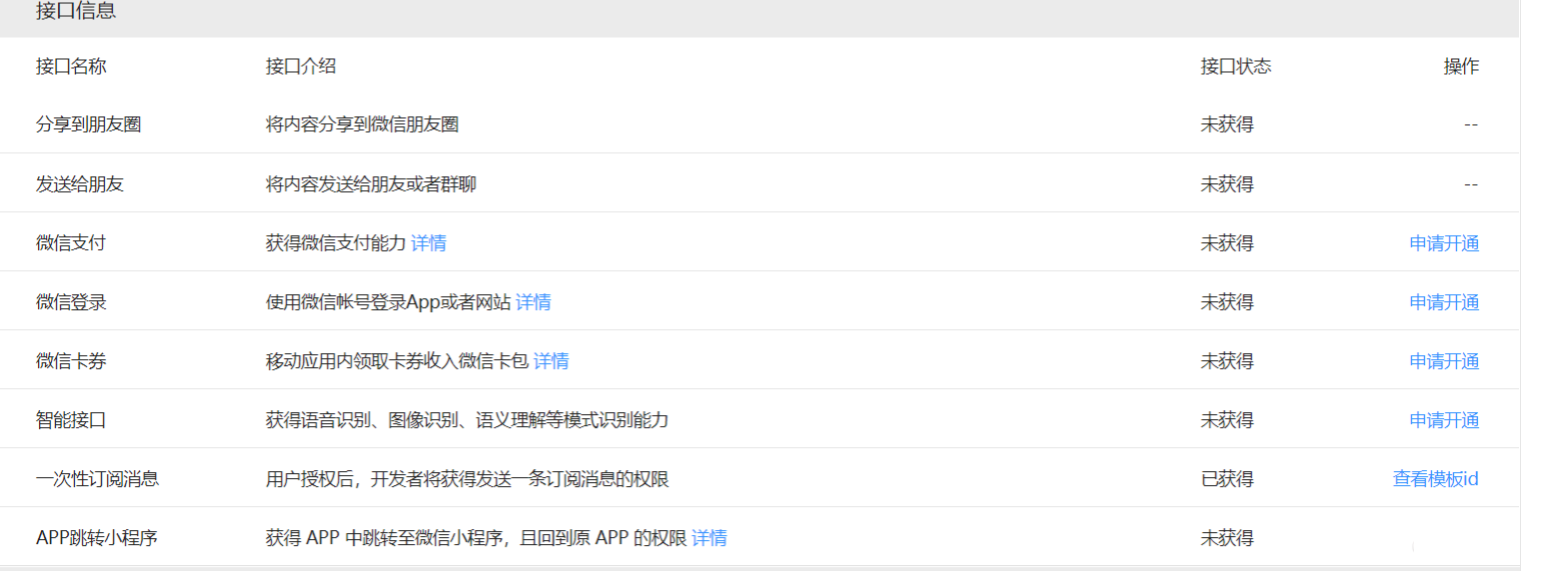Image resolution: width=1551 pixels, height=571 pixels.
Task: Select the 发送给朋友 interface name
Action: point(80,184)
